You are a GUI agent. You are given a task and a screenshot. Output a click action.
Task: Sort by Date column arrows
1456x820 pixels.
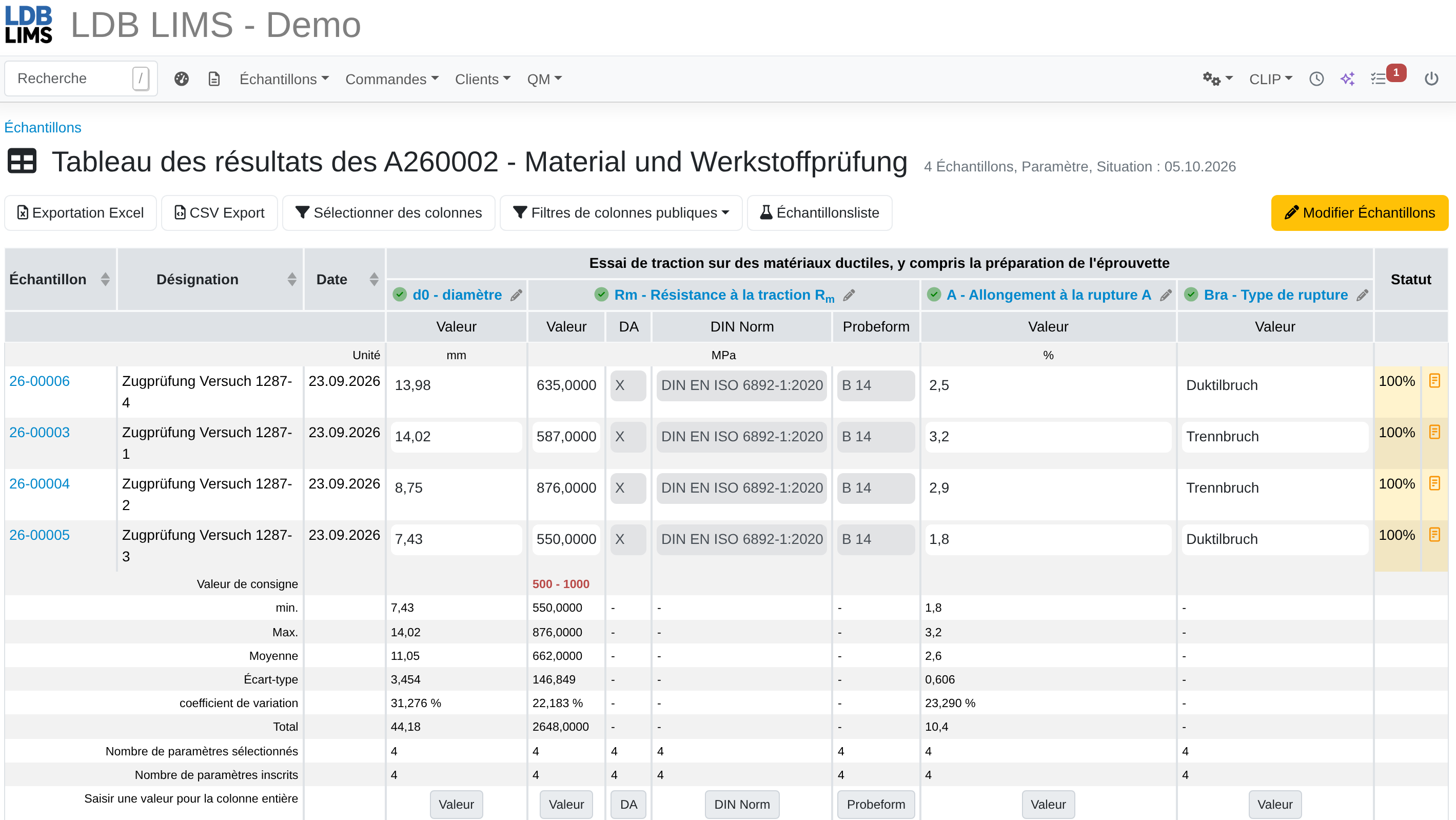[x=373, y=279]
